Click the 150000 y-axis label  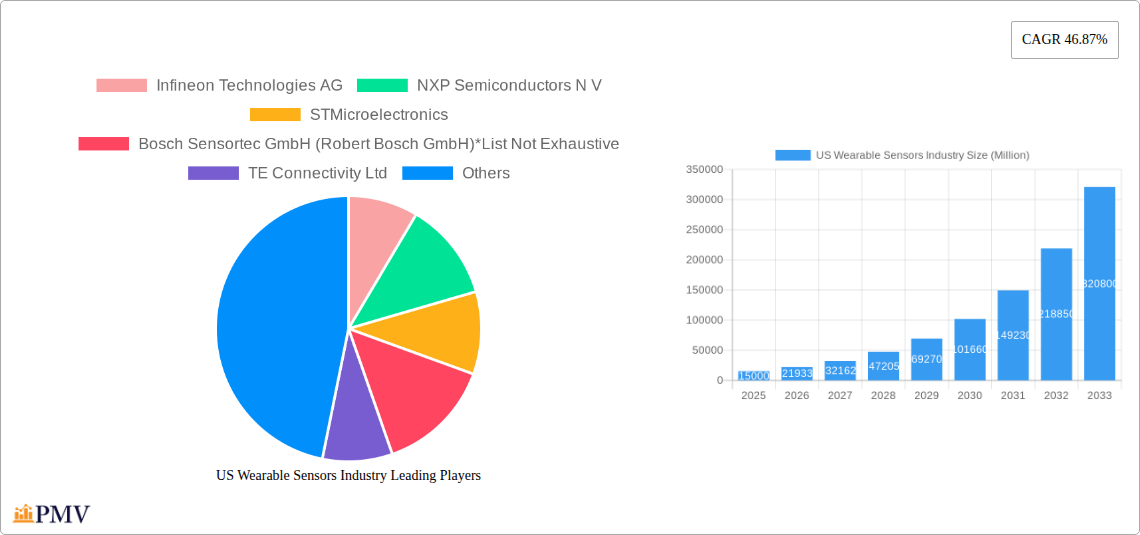(705, 290)
